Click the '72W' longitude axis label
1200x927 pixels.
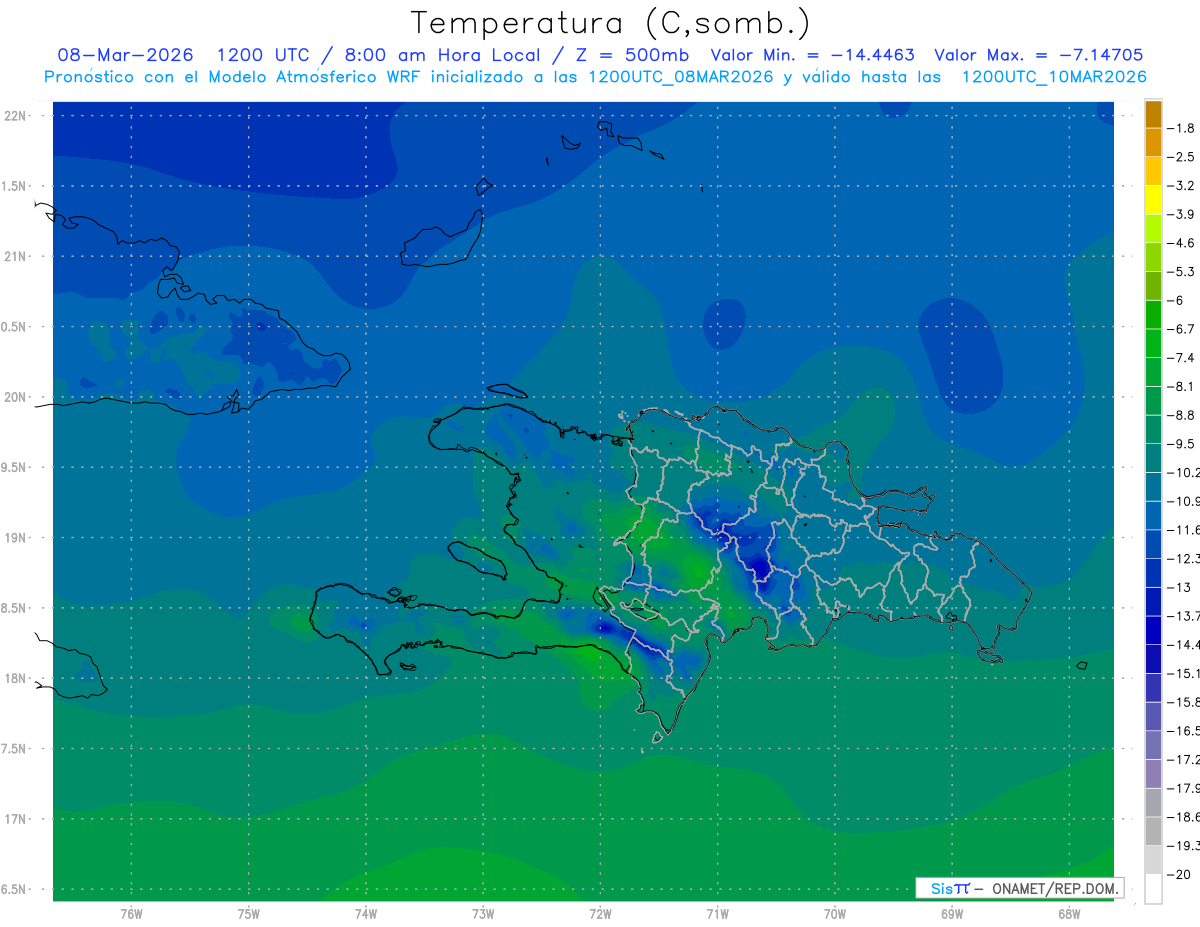(x=600, y=914)
